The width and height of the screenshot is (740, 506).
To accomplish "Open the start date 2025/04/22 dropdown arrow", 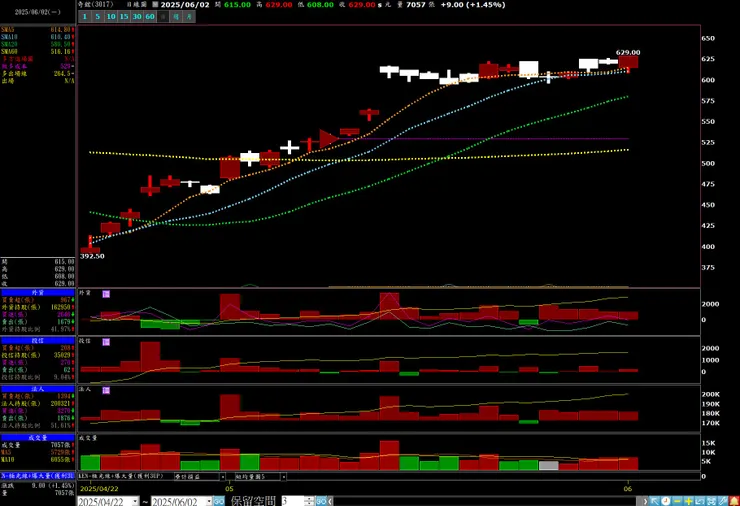I will coord(135,501).
